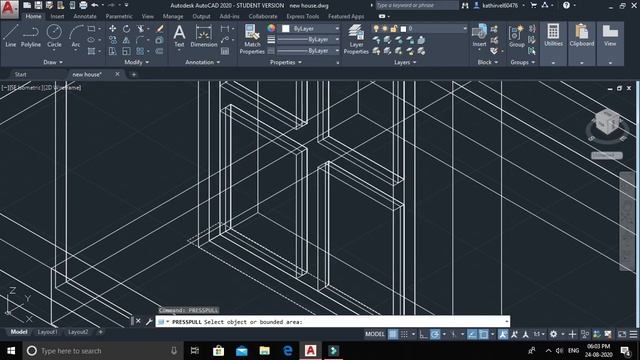Image resolution: width=640 pixels, height=360 pixels.
Task: Click the Customization menu icon in status bar
Action: [633, 334]
